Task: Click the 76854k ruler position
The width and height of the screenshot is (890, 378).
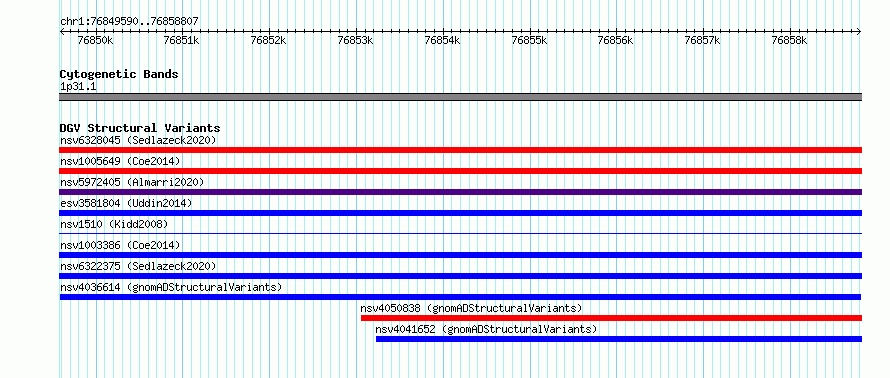Action: coord(443,40)
